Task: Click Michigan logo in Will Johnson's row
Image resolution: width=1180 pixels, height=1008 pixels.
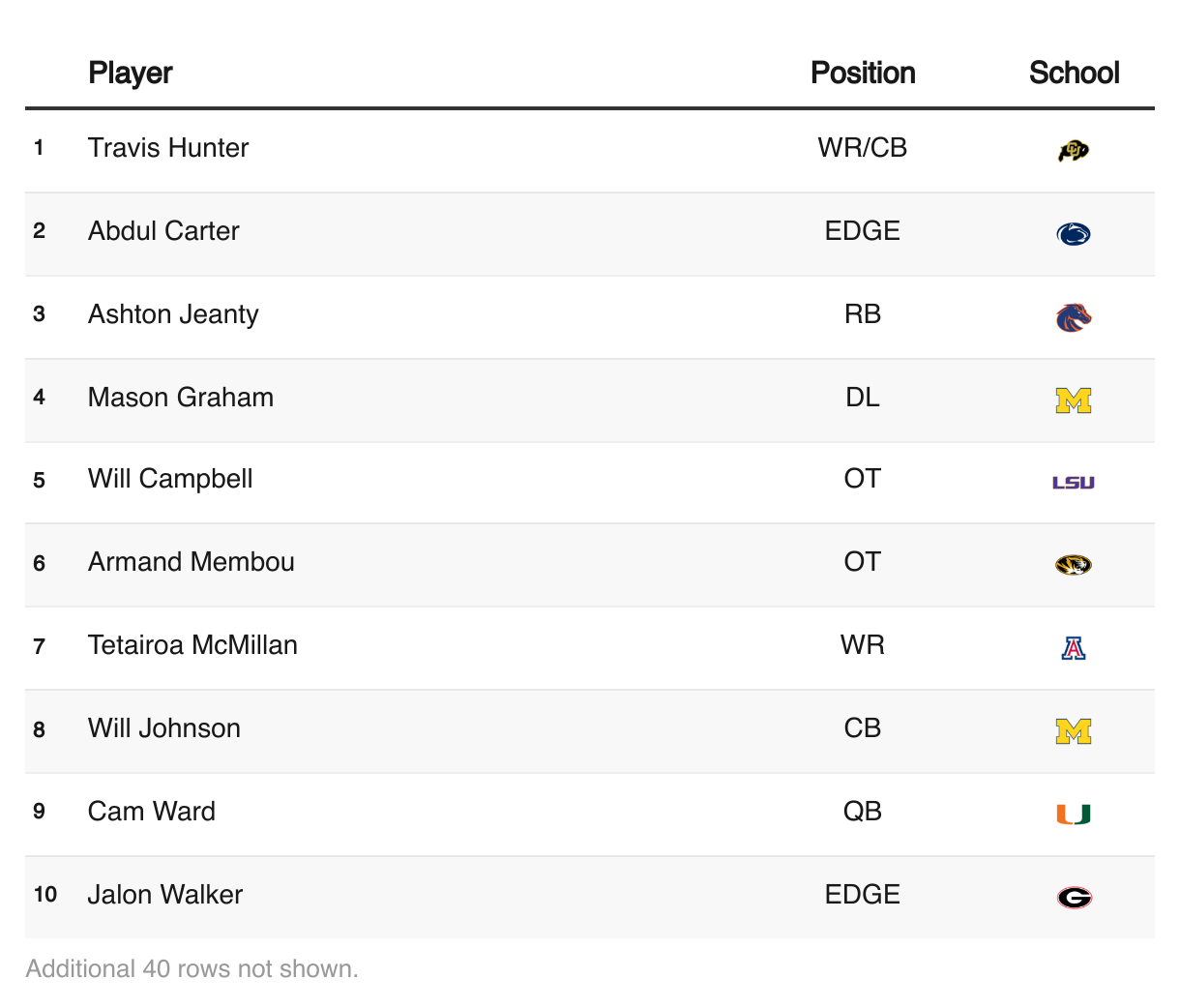Action: coord(1074,730)
